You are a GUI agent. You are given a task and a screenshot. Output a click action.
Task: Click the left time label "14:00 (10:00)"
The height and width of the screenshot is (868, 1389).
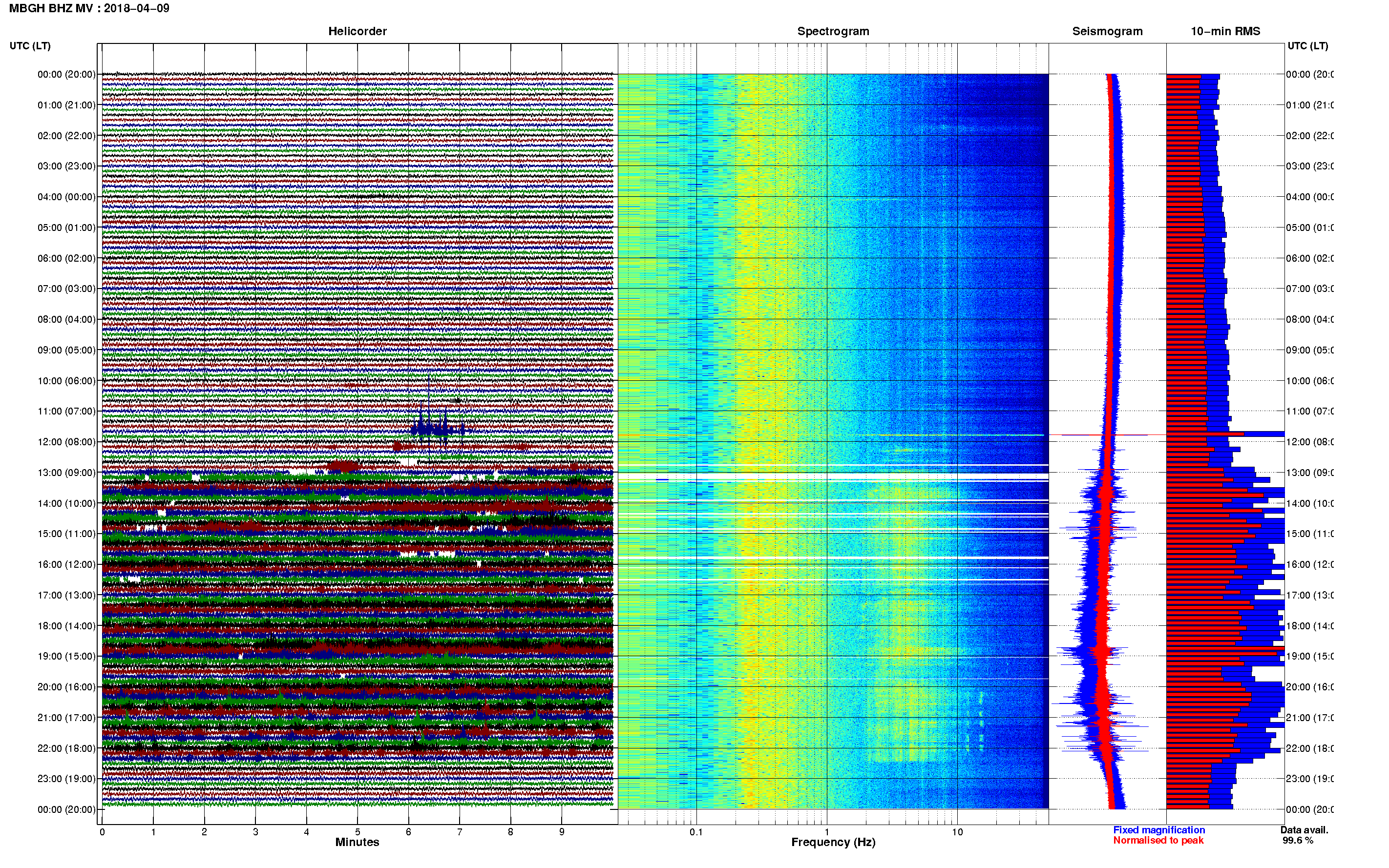click(66, 503)
